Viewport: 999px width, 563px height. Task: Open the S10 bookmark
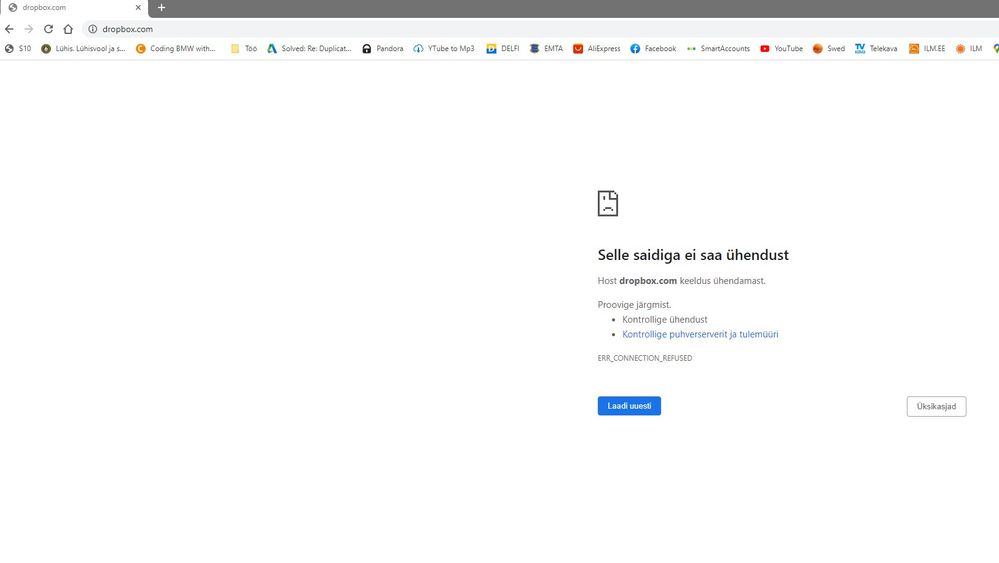[18, 48]
